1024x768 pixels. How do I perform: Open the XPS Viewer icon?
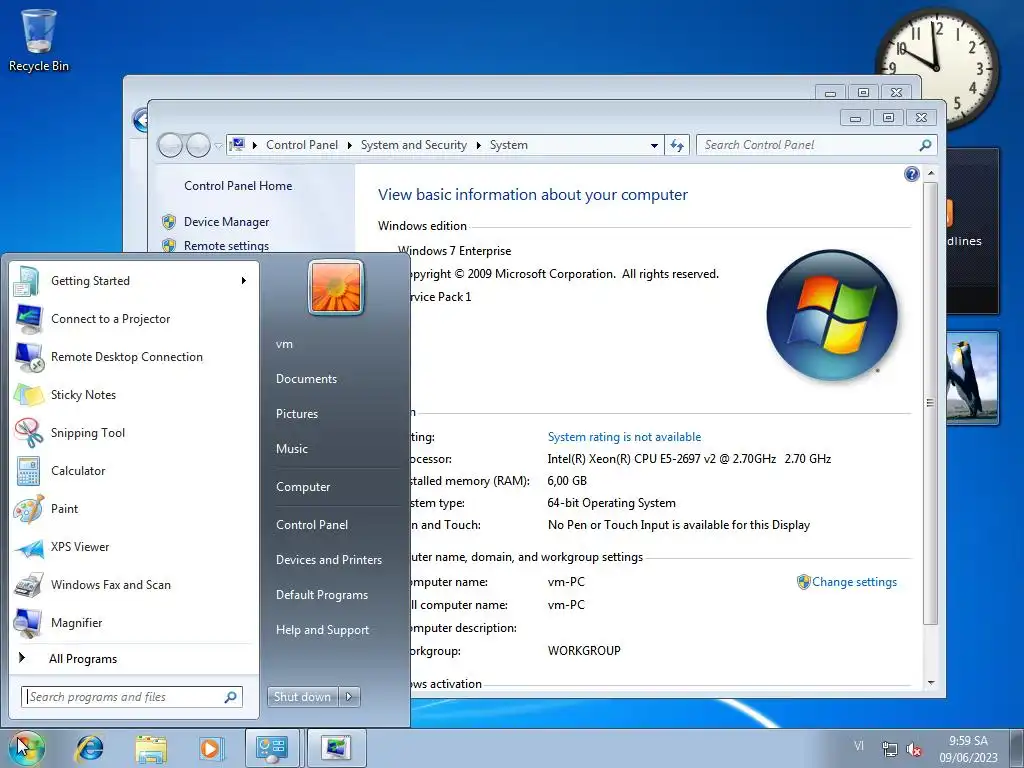29,547
